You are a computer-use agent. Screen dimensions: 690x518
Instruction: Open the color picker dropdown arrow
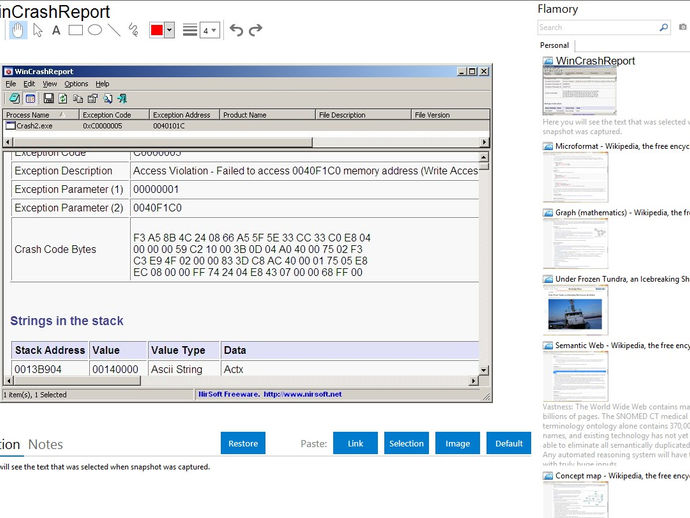coord(170,30)
